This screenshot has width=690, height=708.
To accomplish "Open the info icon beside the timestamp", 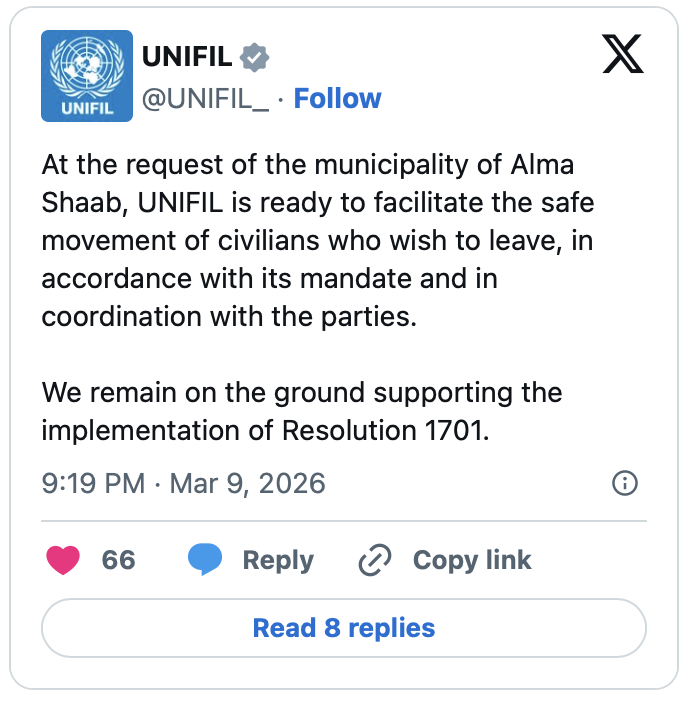I will 624,484.
